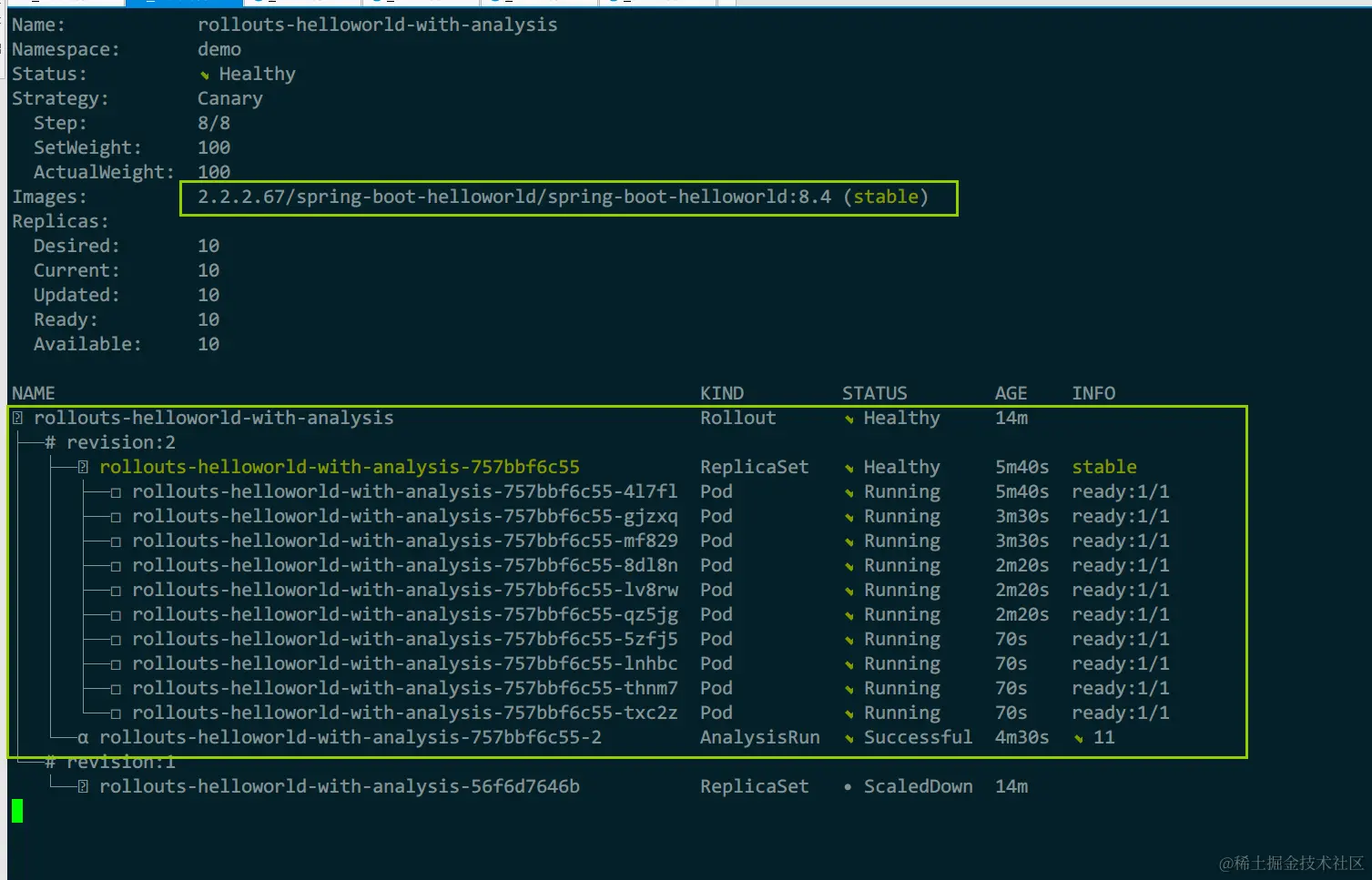Click the 'revision:2' tree node
The height and width of the screenshot is (880, 1372).
point(120,442)
